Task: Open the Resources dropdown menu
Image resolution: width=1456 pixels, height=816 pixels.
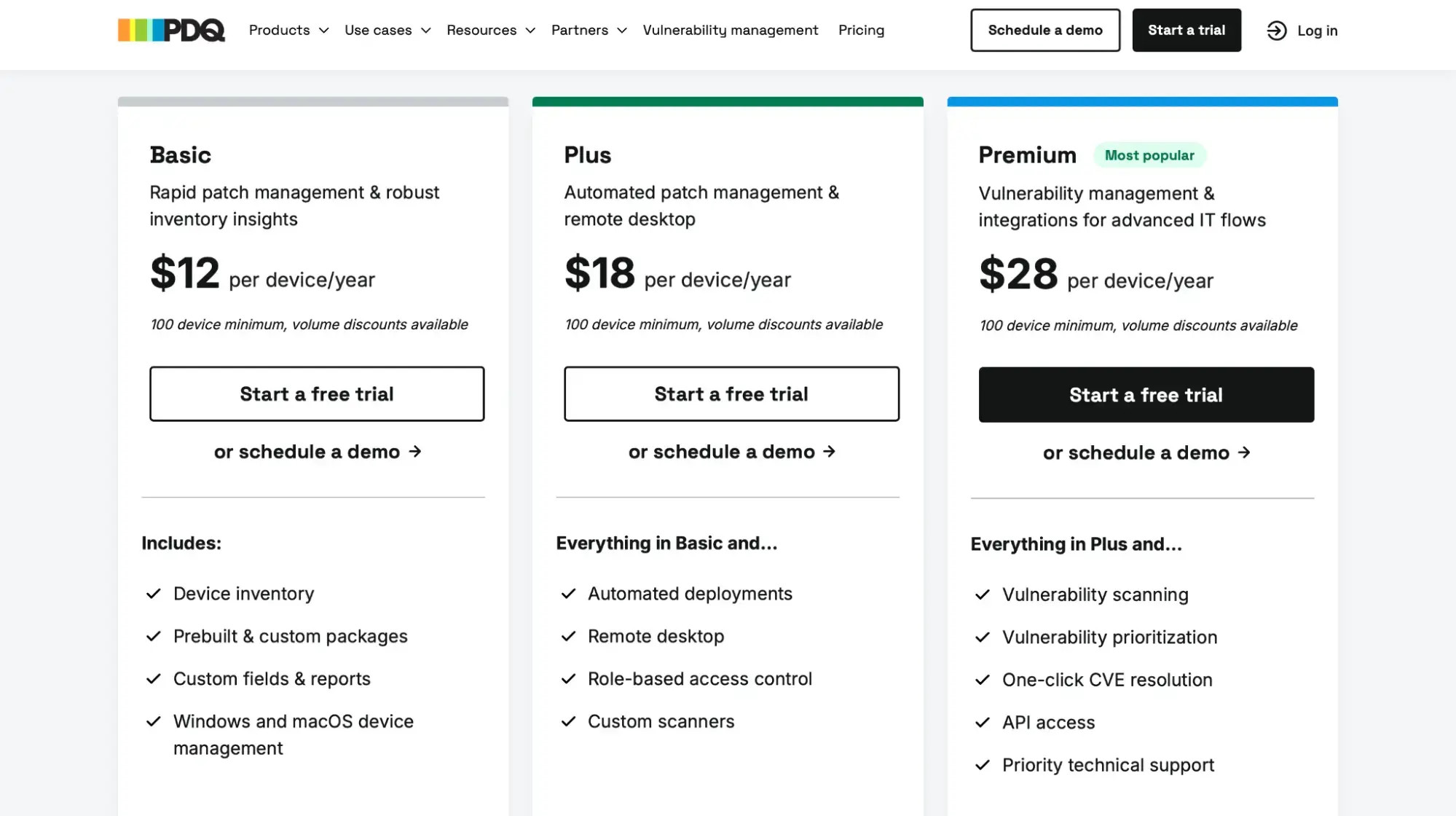Action: [490, 30]
